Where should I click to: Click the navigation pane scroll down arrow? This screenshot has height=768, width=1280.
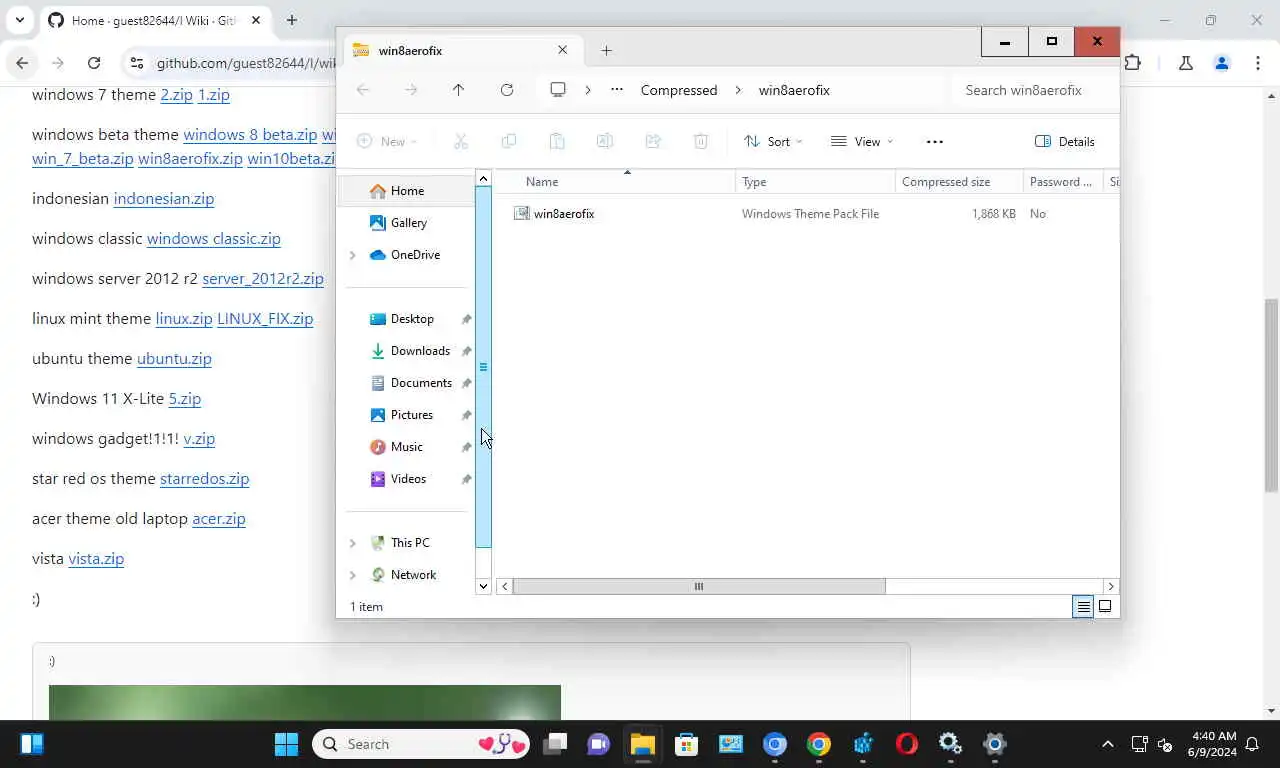tap(483, 586)
